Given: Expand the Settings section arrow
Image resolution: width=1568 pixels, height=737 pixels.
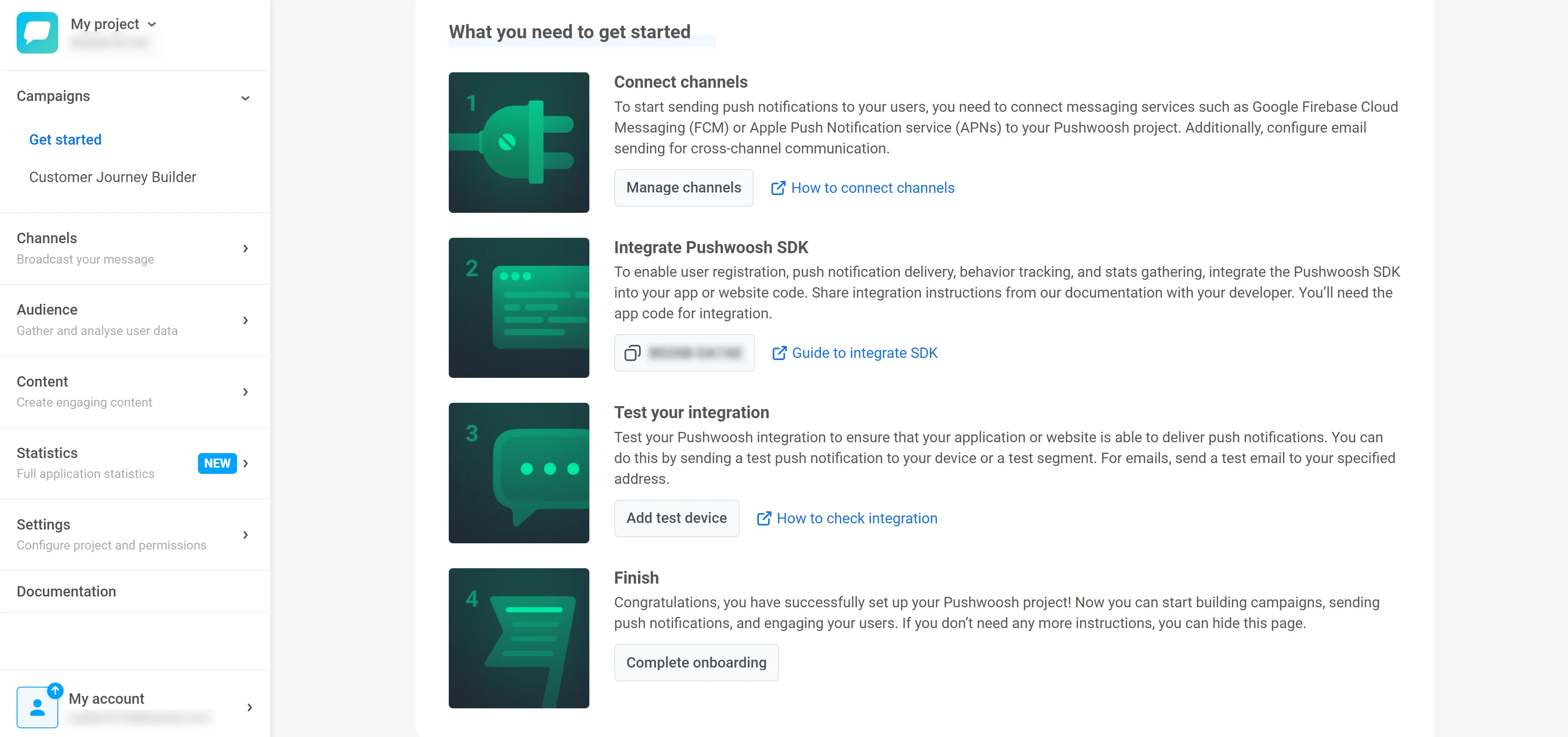Looking at the screenshot, I should tap(245, 535).
